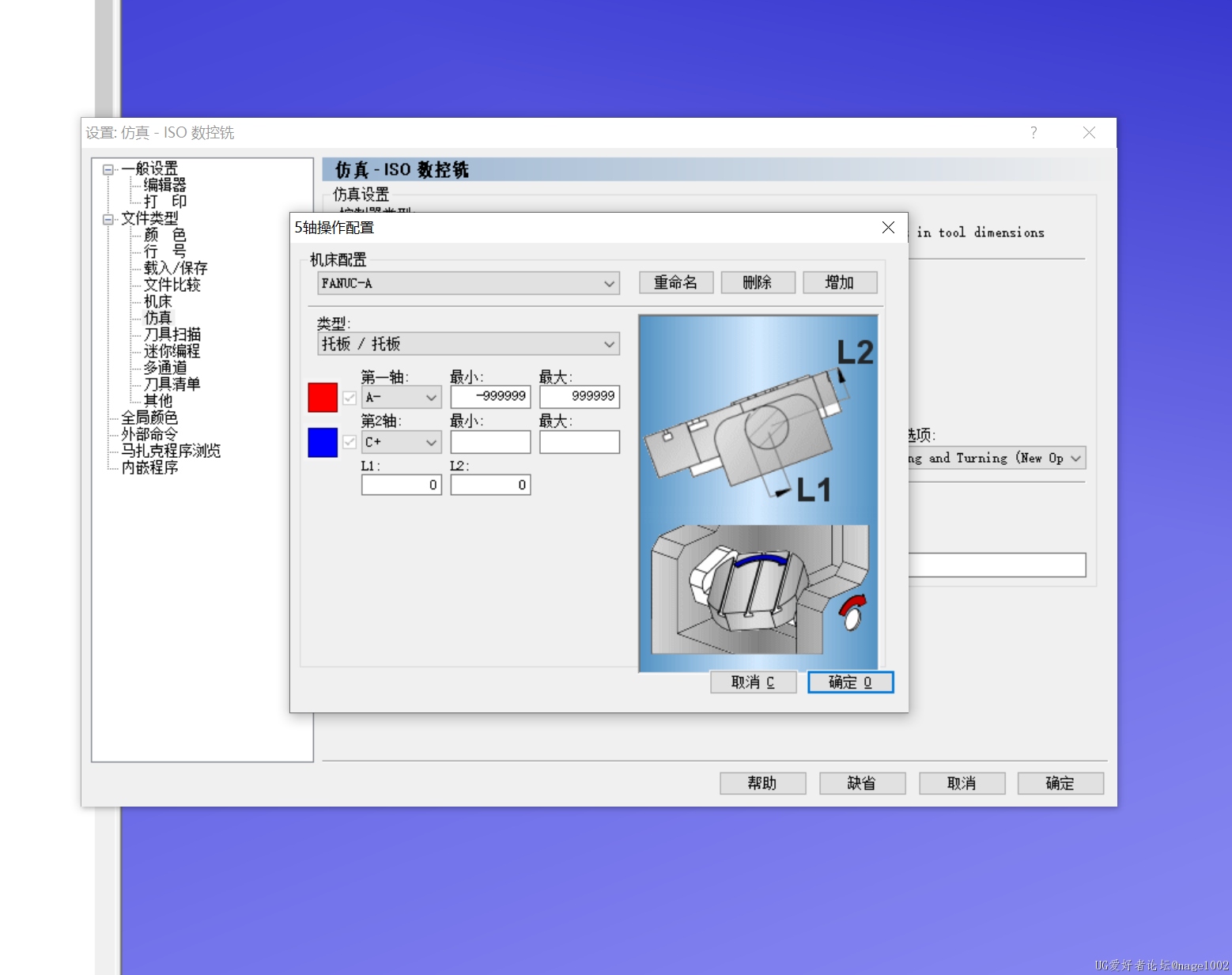This screenshot has height=975, width=1232.
Task: Click the L2 value field
Action: 490,485
